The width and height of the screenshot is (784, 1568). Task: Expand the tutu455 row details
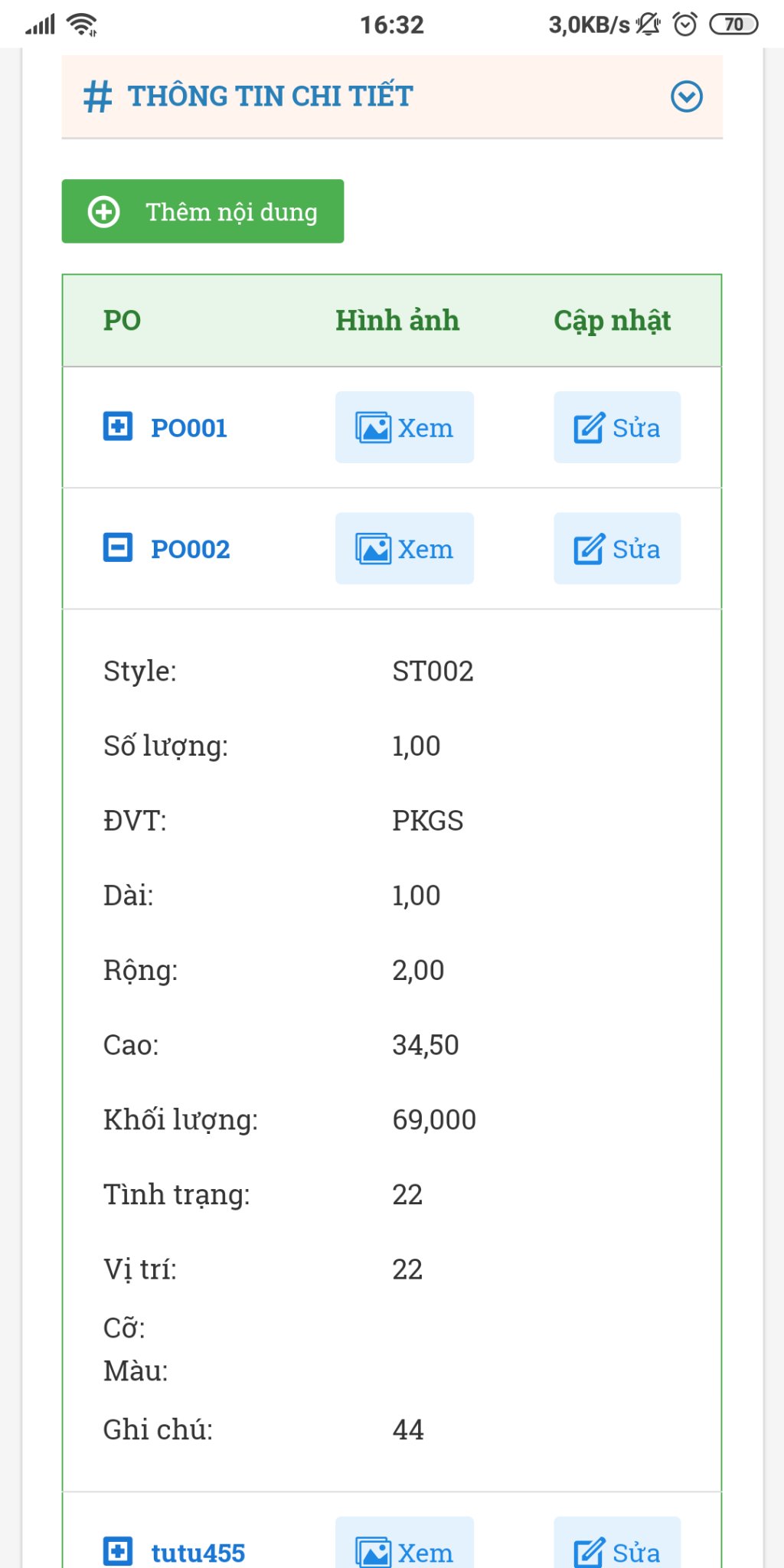click(x=118, y=1551)
